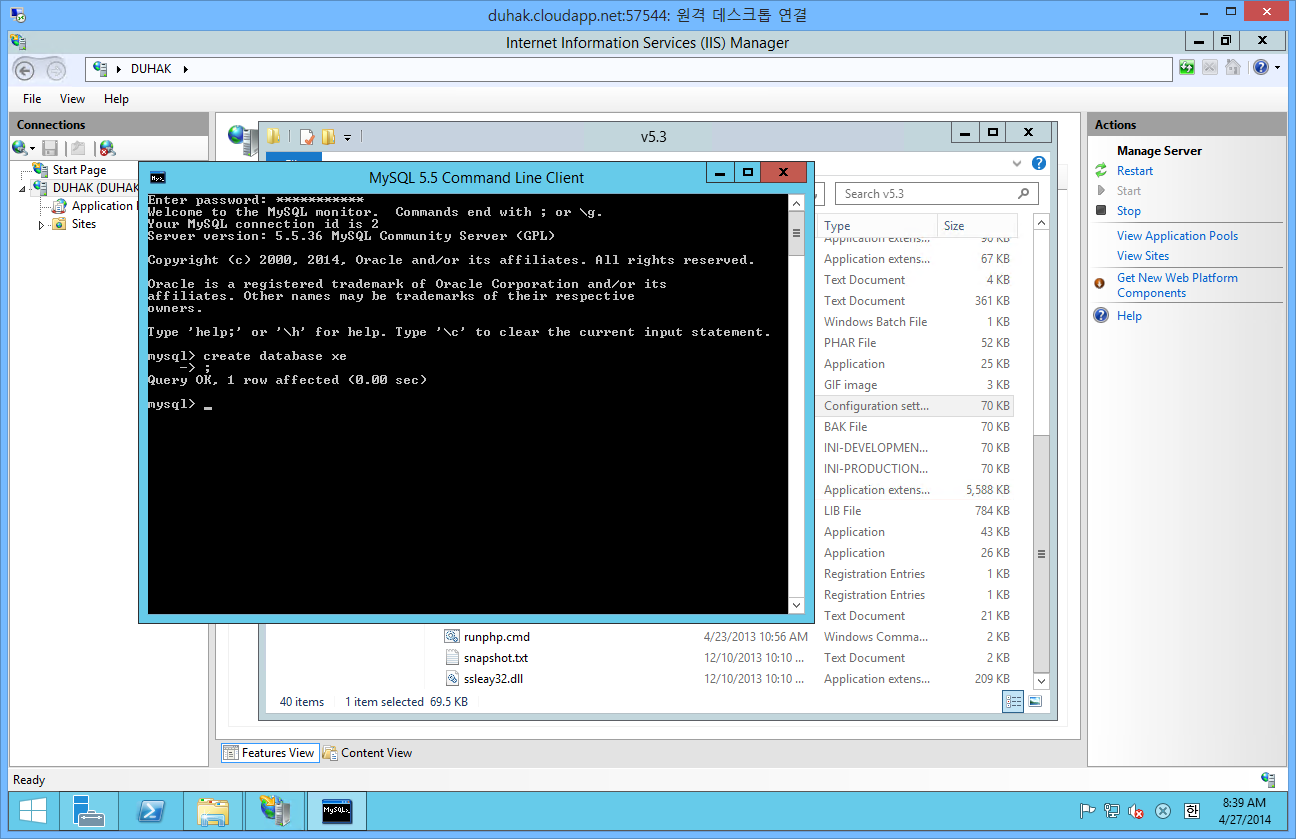Click the MySQL console scrollbar down arrow
Viewport: 1296px width, 839px height.
click(796, 605)
